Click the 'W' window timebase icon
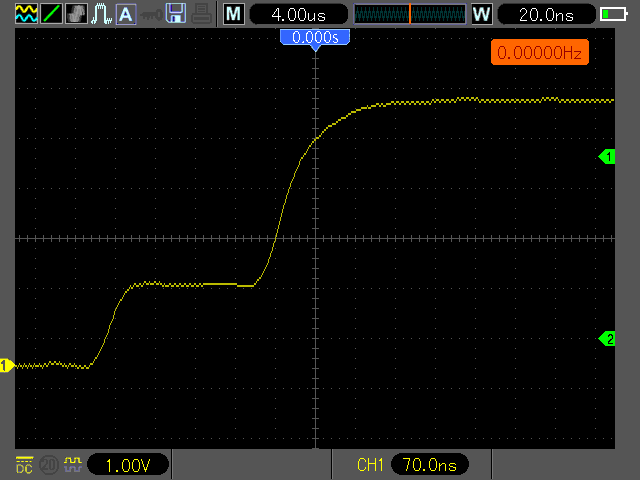 click(x=482, y=14)
